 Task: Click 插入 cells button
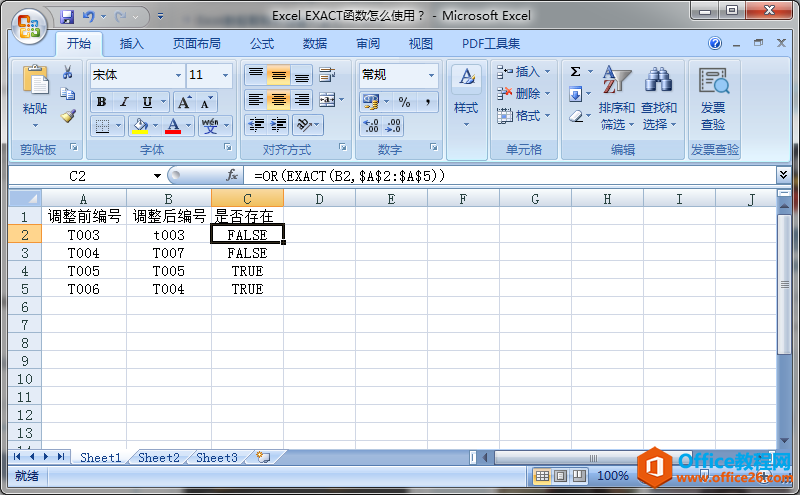tap(523, 72)
